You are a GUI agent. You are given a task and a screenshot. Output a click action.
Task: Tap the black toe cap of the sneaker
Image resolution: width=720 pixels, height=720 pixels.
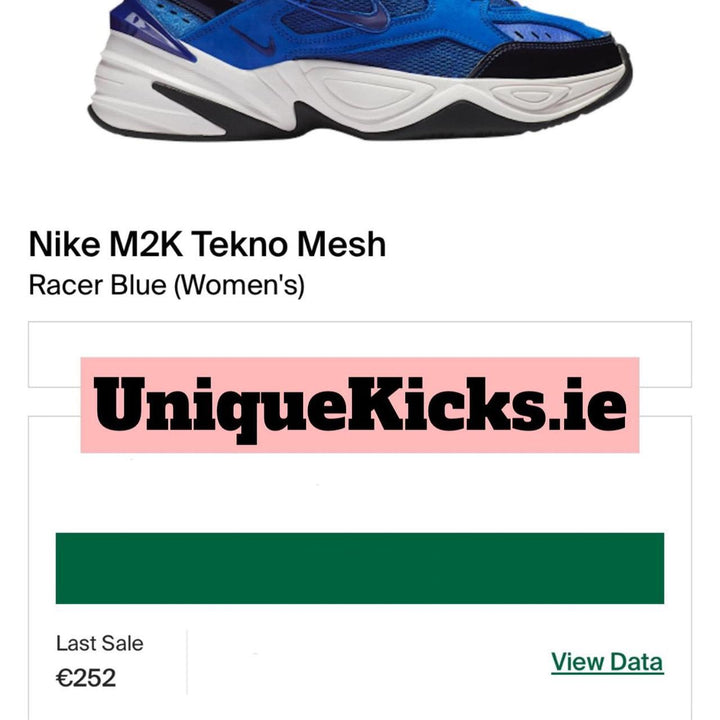point(551,57)
